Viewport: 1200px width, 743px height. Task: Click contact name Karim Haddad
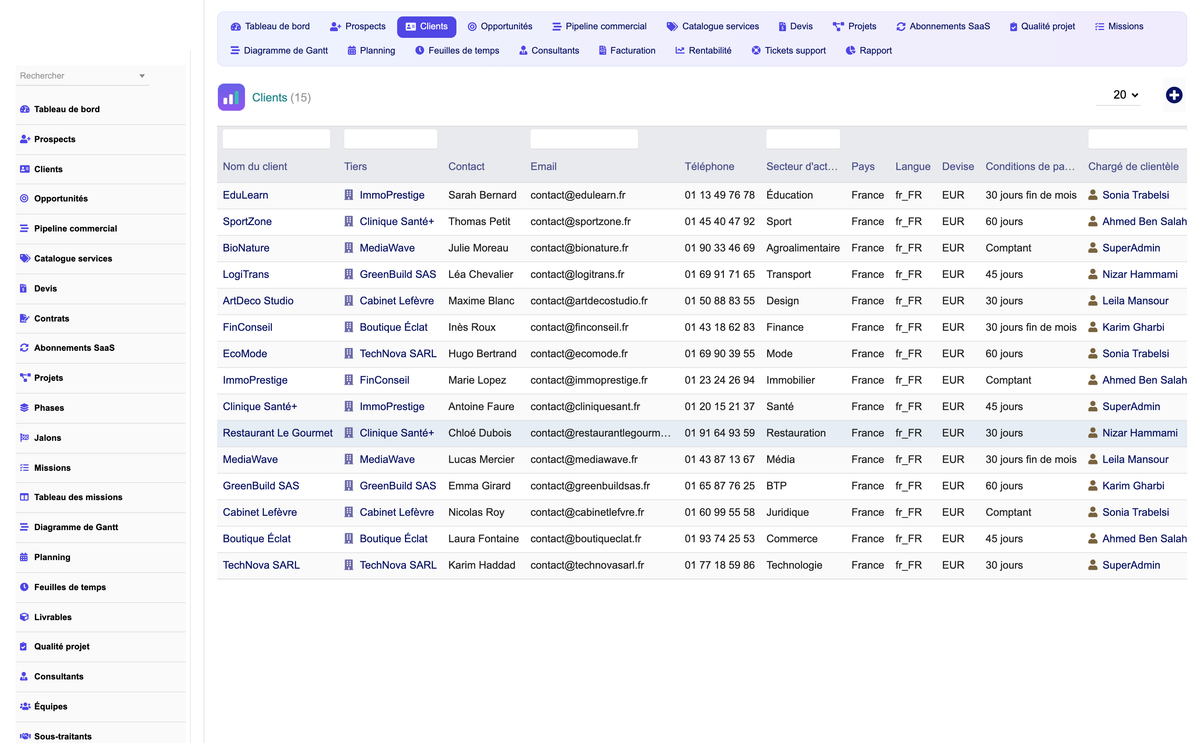(482, 565)
